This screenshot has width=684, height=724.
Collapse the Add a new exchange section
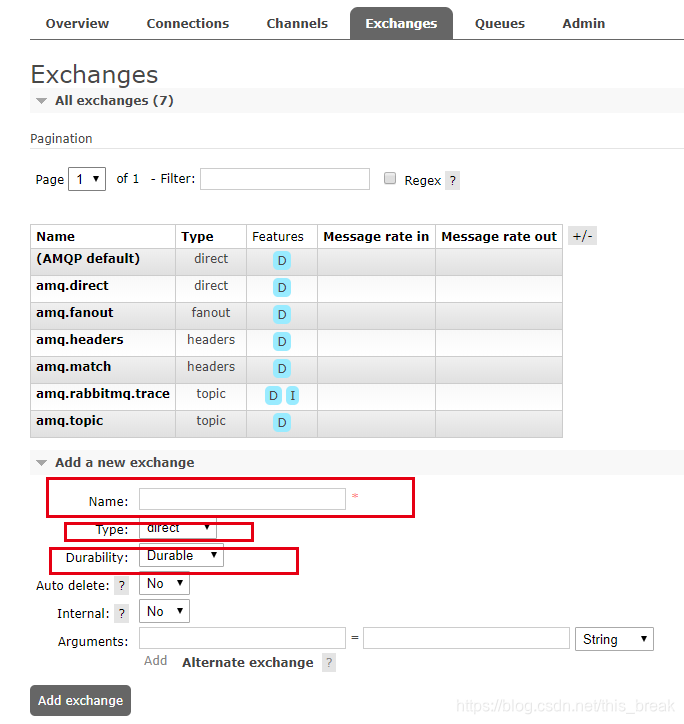[124, 463]
